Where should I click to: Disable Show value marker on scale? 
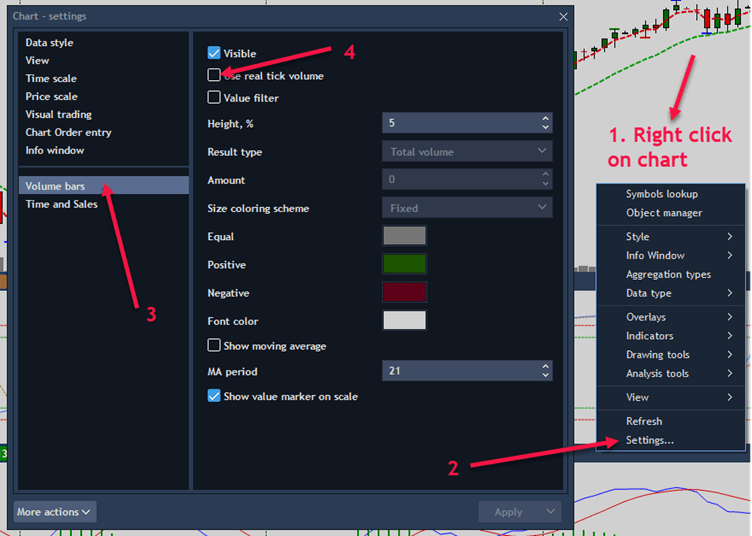(x=214, y=396)
